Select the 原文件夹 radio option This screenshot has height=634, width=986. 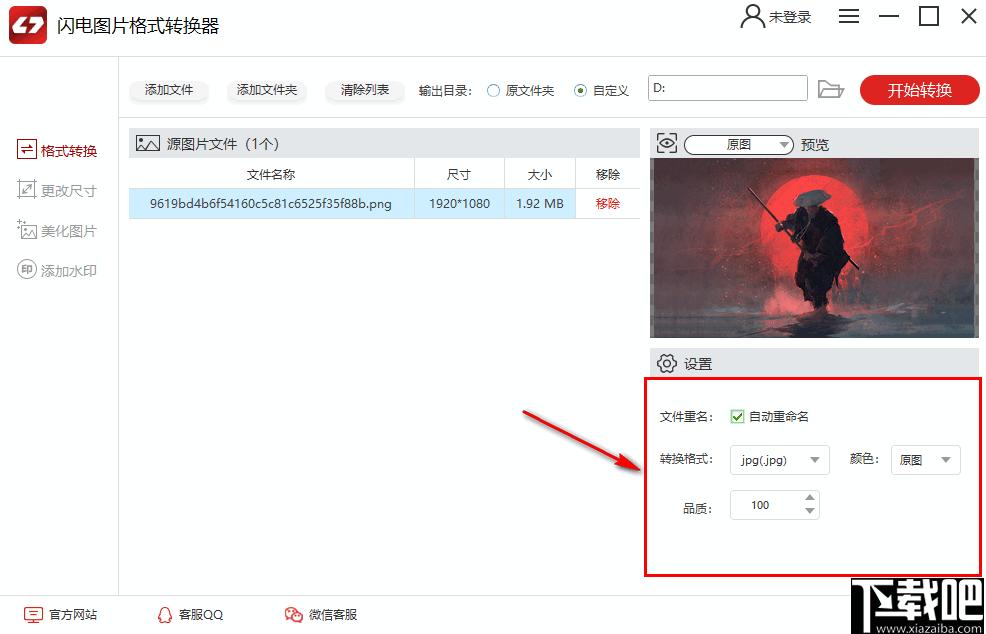pyautogui.click(x=521, y=91)
